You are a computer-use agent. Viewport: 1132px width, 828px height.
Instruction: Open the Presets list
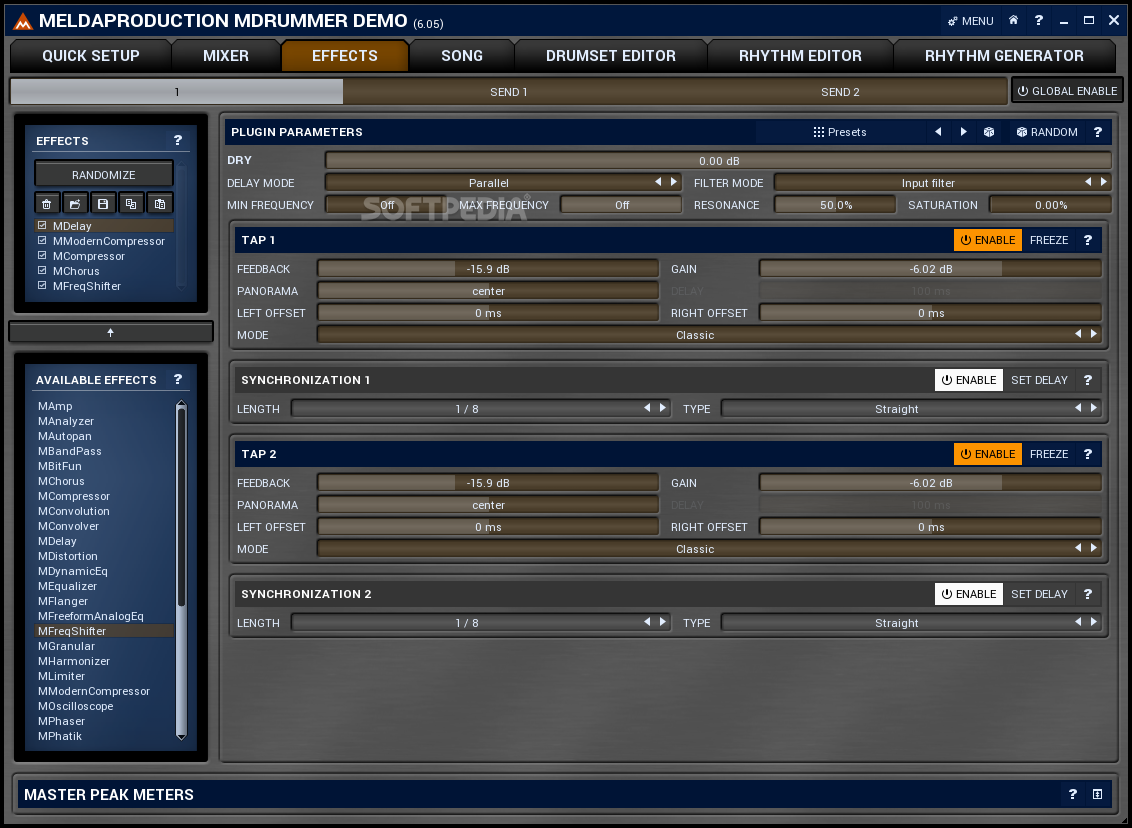[840, 131]
